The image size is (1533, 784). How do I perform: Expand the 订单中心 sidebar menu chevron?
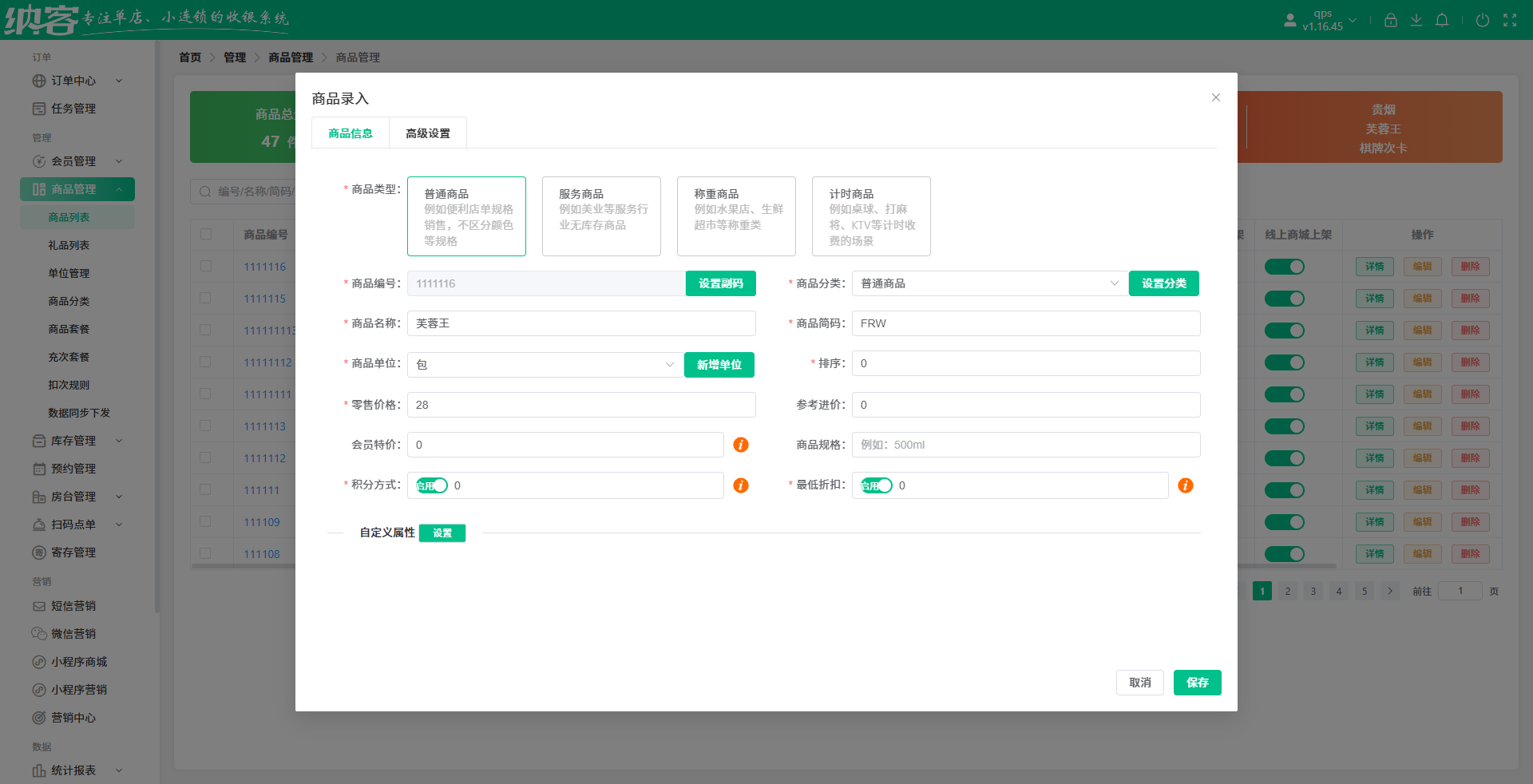[119, 81]
